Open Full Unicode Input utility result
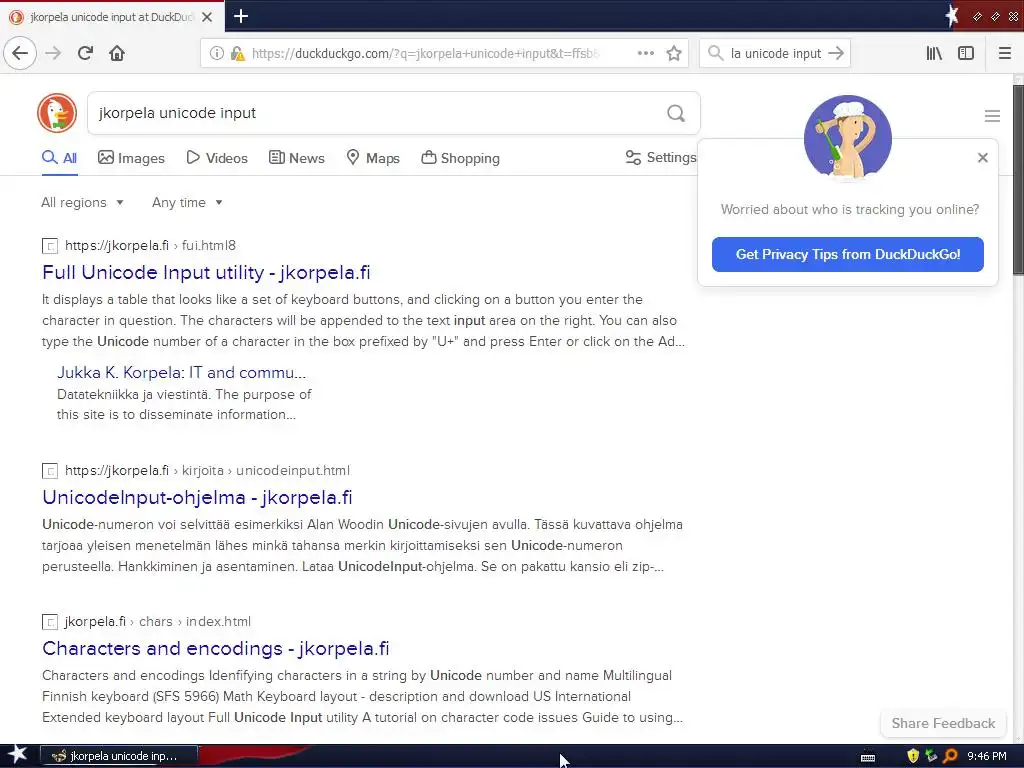The width and height of the screenshot is (1024, 768). (x=206, y=272)
